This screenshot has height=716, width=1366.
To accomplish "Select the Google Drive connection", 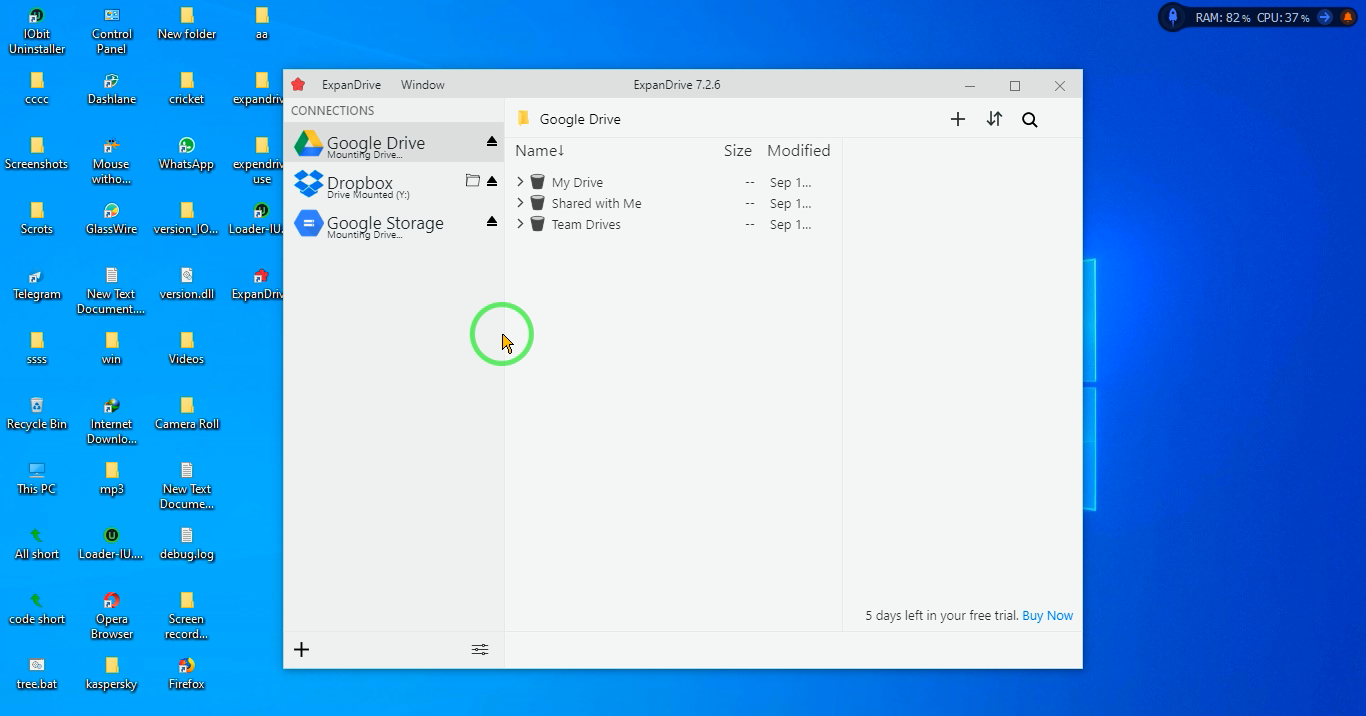I will pyautogui.click(x=394, y=142).
